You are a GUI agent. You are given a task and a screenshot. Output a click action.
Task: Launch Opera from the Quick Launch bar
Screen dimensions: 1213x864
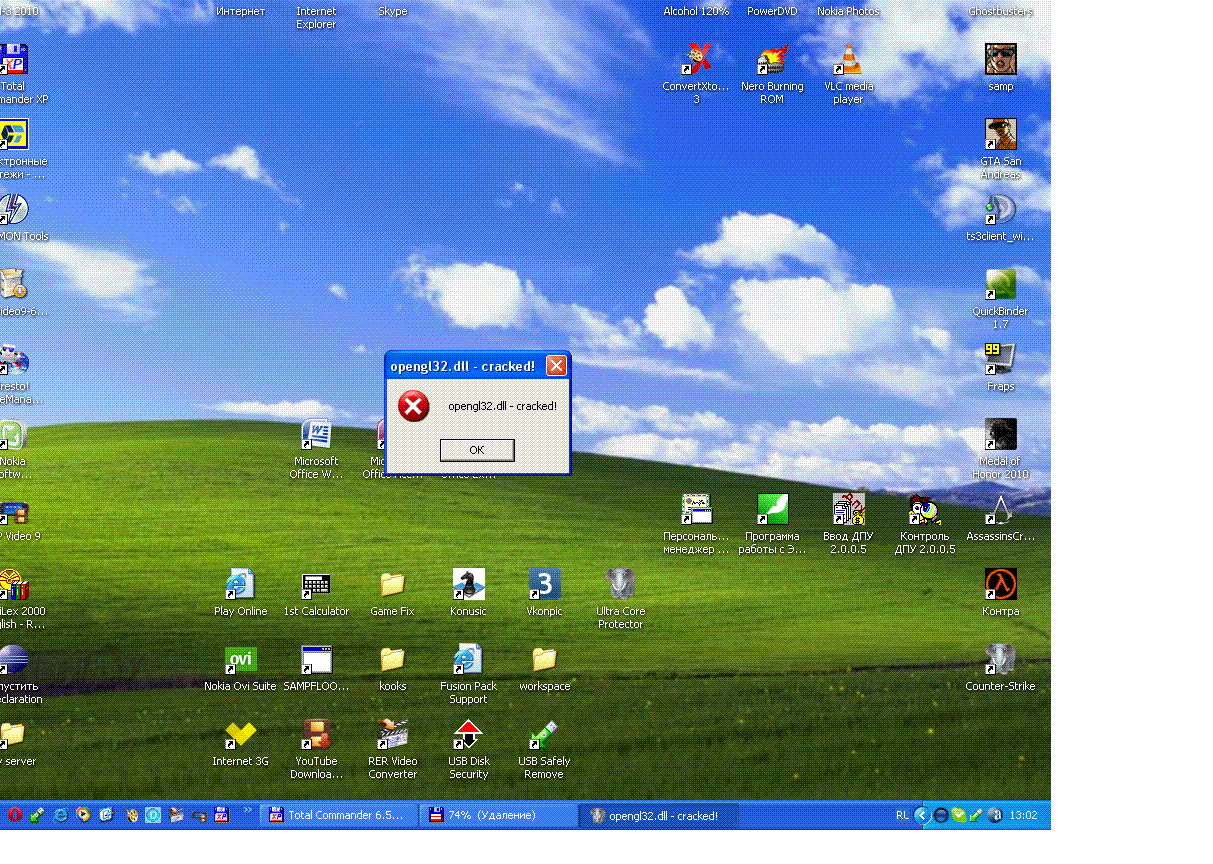pyautogui.click(x=15, y=815)
